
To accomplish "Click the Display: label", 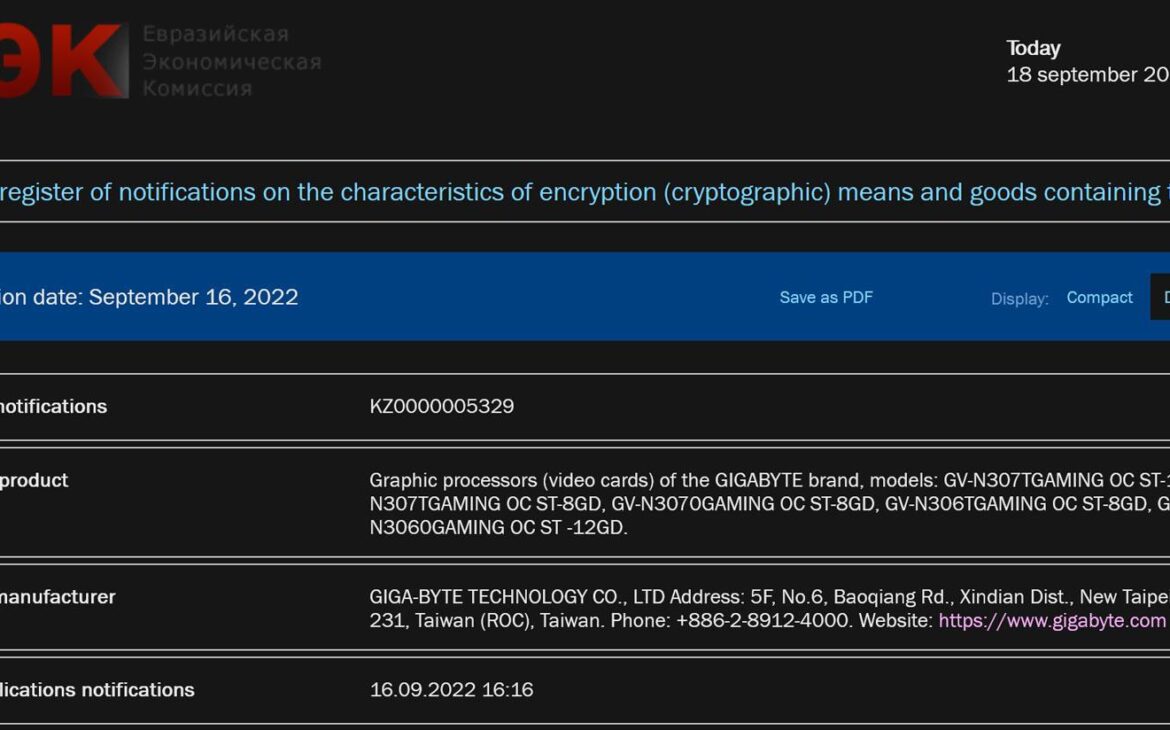I will pyautogui.click(x=1019, y=299).
